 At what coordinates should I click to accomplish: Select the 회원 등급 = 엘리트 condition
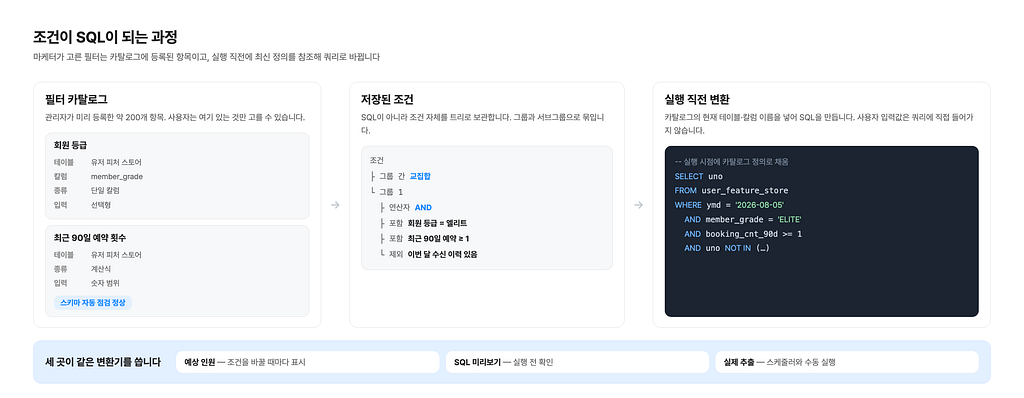[x=437, y=223]
